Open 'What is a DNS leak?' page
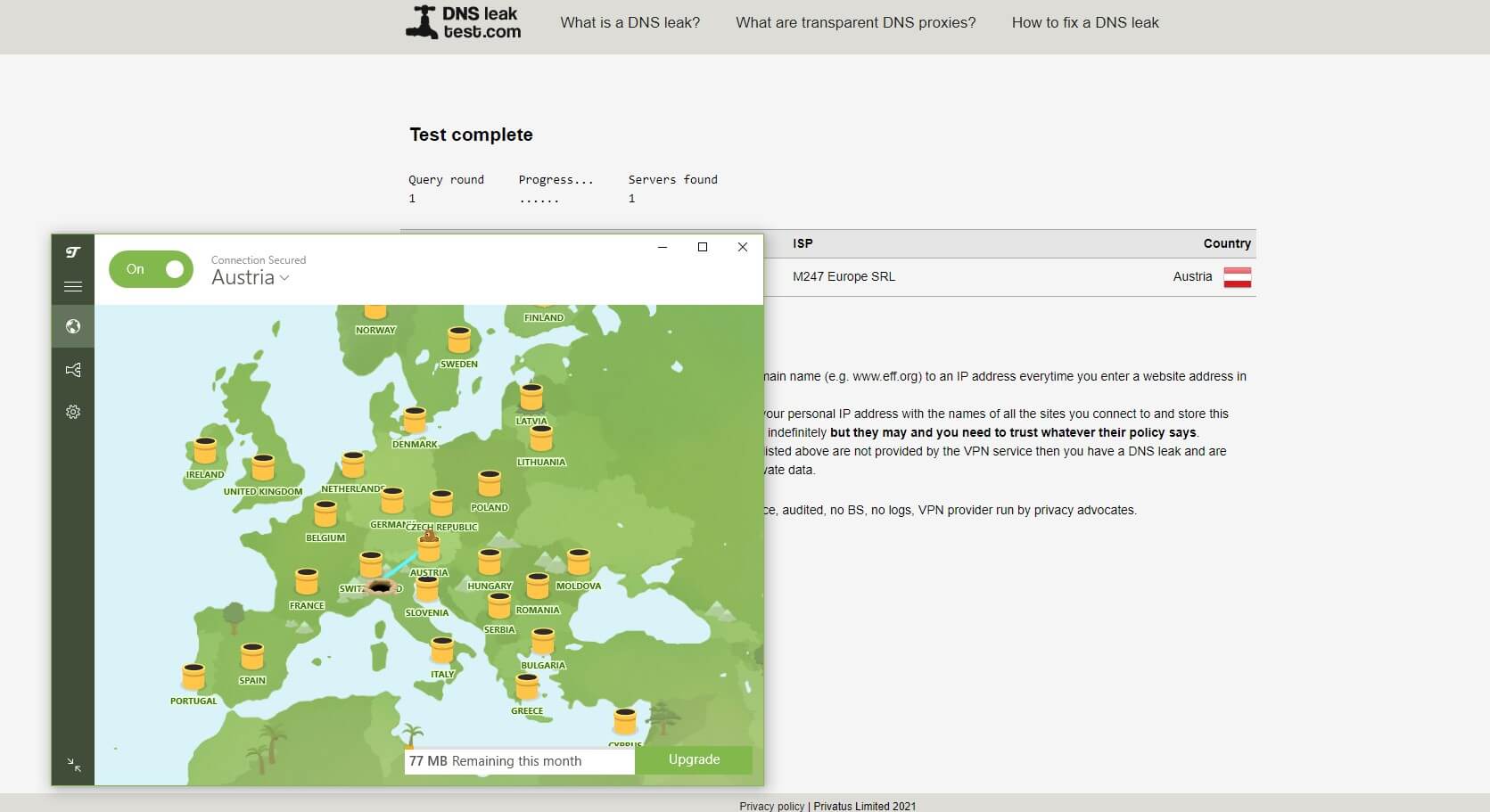 (630, 22)
